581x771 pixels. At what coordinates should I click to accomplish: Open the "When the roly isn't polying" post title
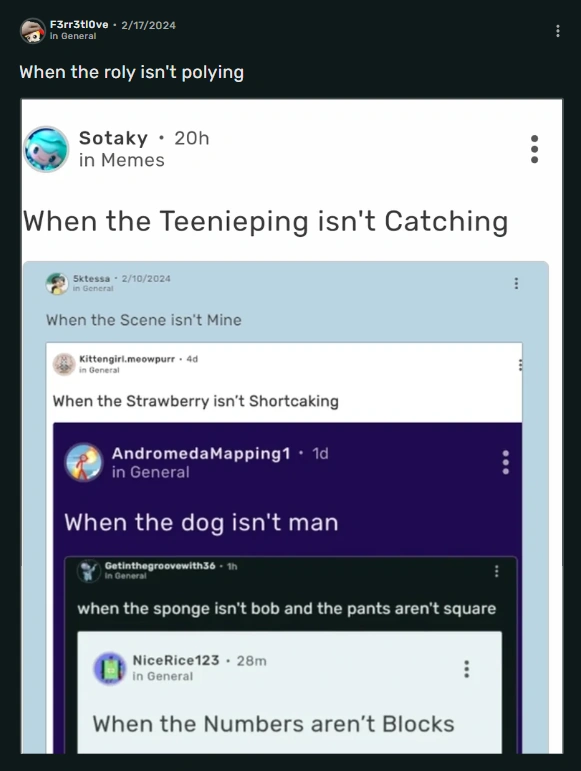pos(132,72)
